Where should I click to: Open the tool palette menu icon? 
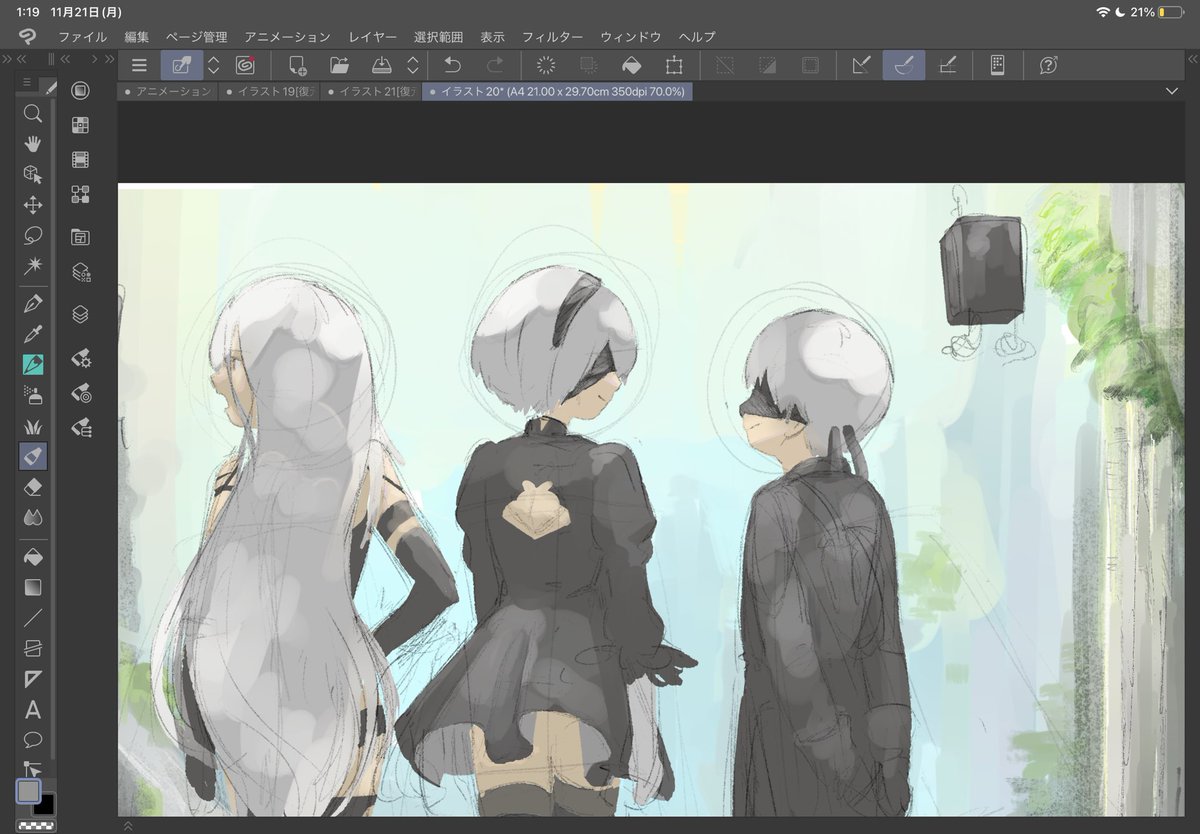point(27,81)
